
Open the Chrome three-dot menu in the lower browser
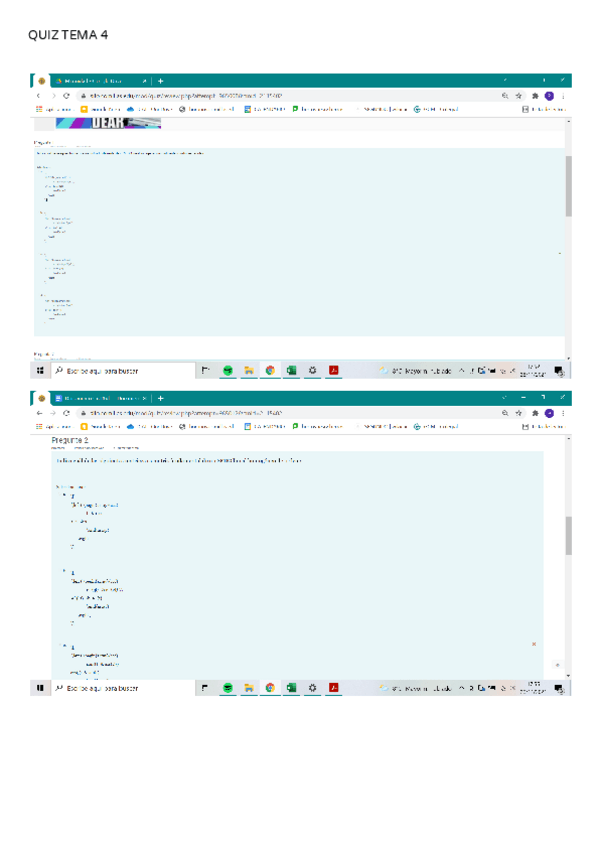click(563, 413)
